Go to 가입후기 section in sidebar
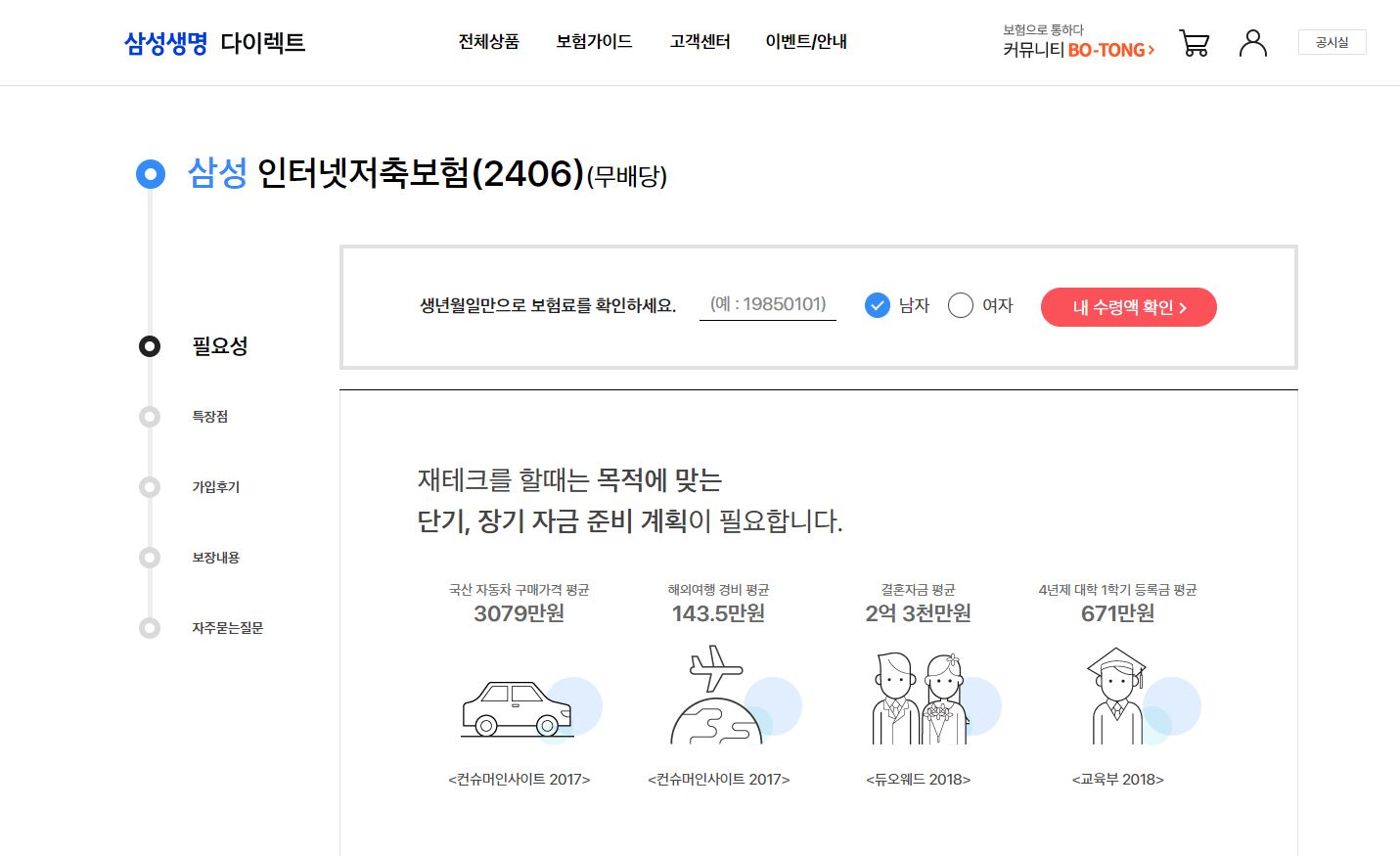1400x856 pixels. pyautogui.click(x=215, y=487)
